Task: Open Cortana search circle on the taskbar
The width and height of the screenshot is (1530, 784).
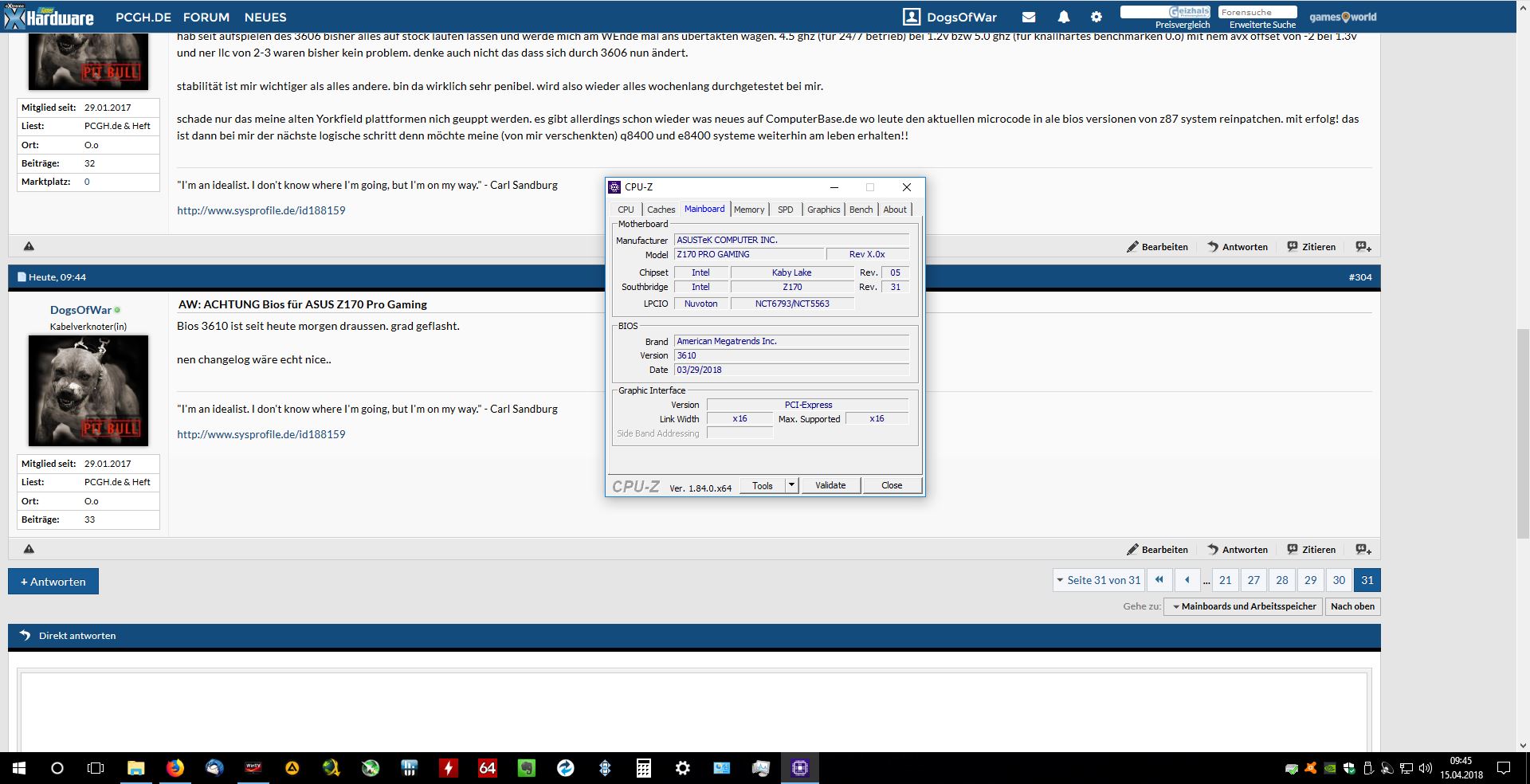Action: [57, 768]
